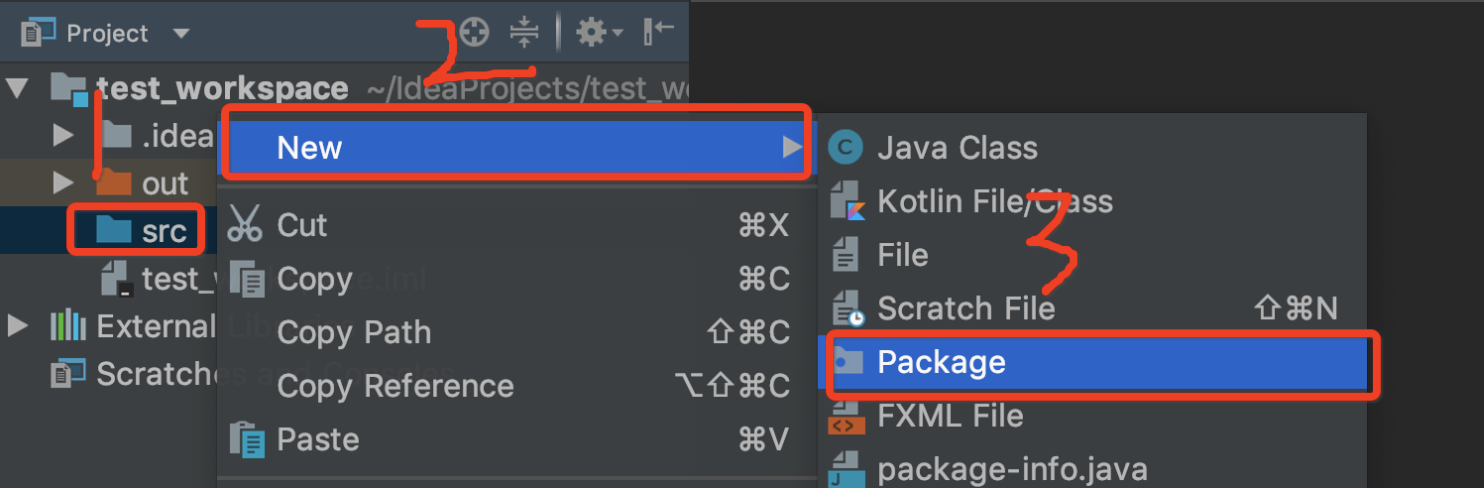Choose Copy Path from context menu

tap(354, 332)
